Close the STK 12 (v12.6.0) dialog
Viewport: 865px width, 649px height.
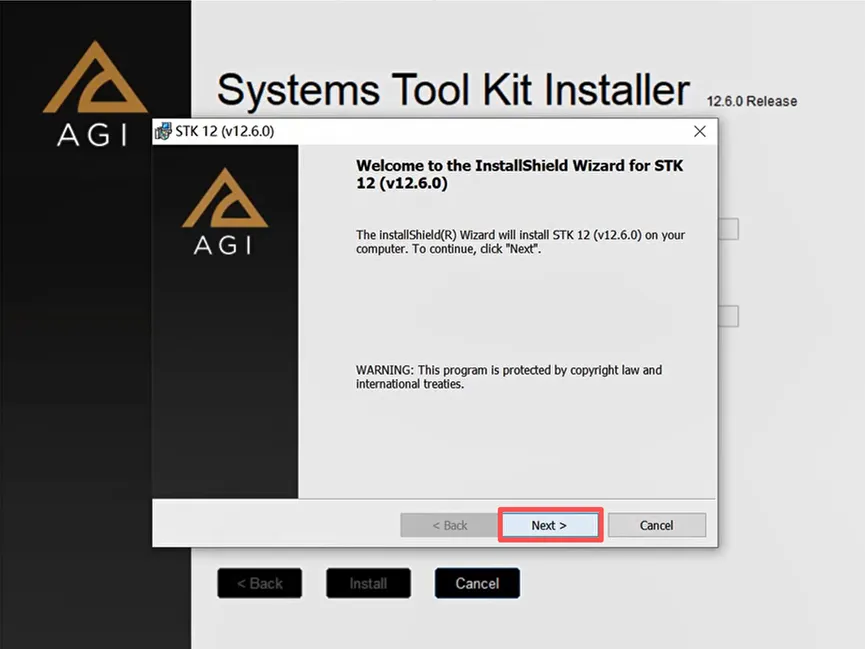pos(700,131)
